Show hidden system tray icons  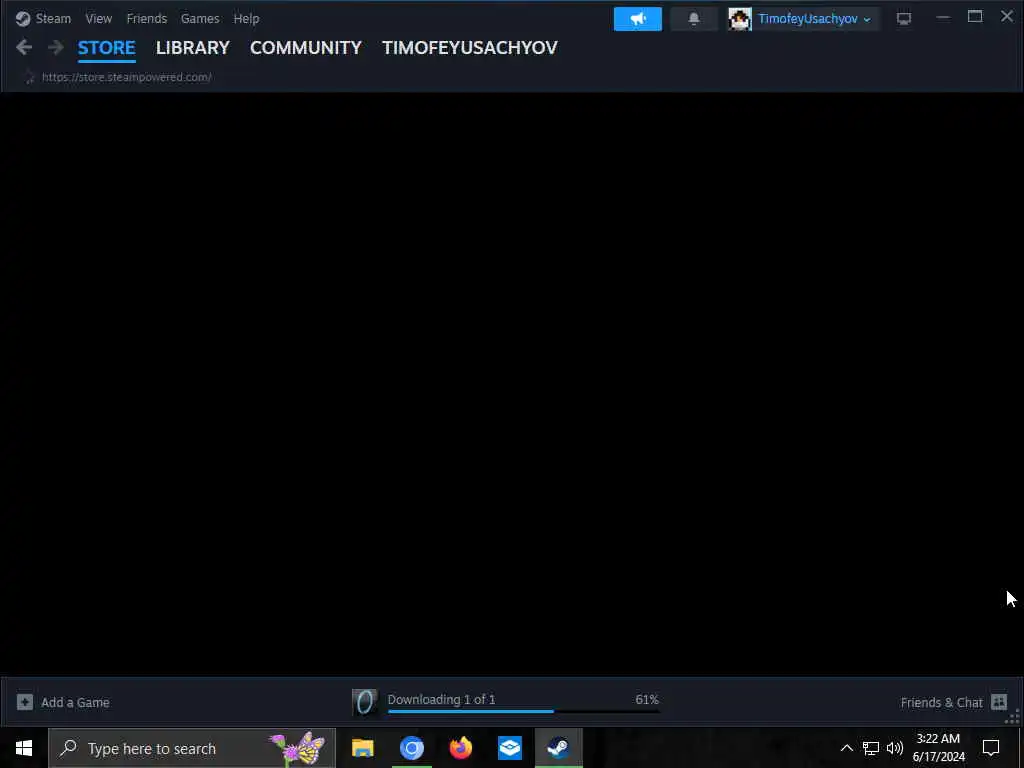(846, 748)
